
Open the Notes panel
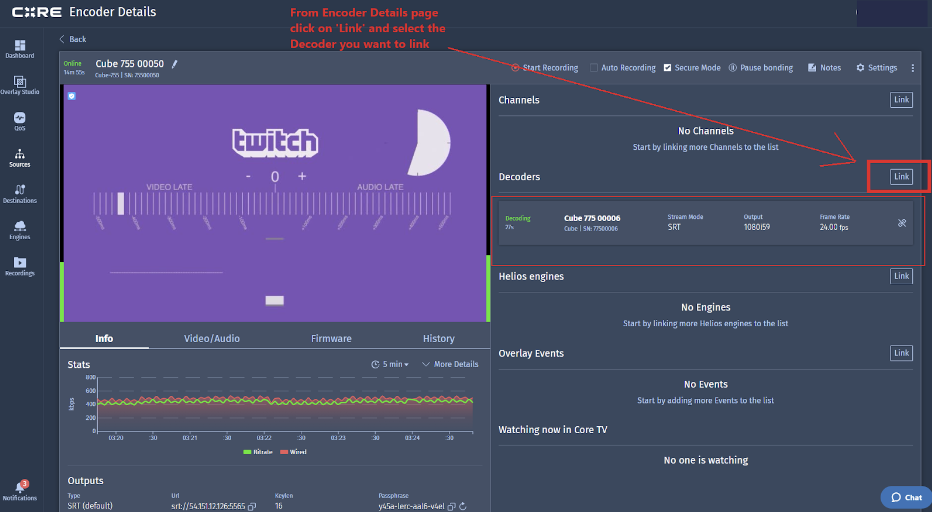[824, 68]
